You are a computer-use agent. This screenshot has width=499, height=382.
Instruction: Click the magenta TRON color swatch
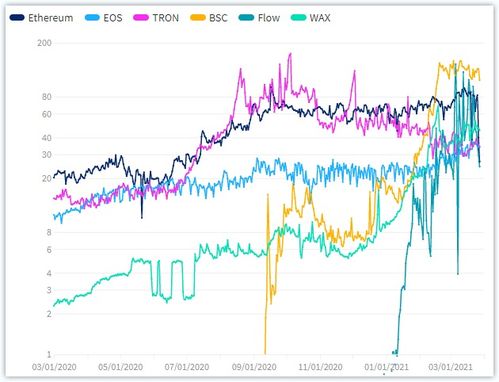click(x=141, y=18)
